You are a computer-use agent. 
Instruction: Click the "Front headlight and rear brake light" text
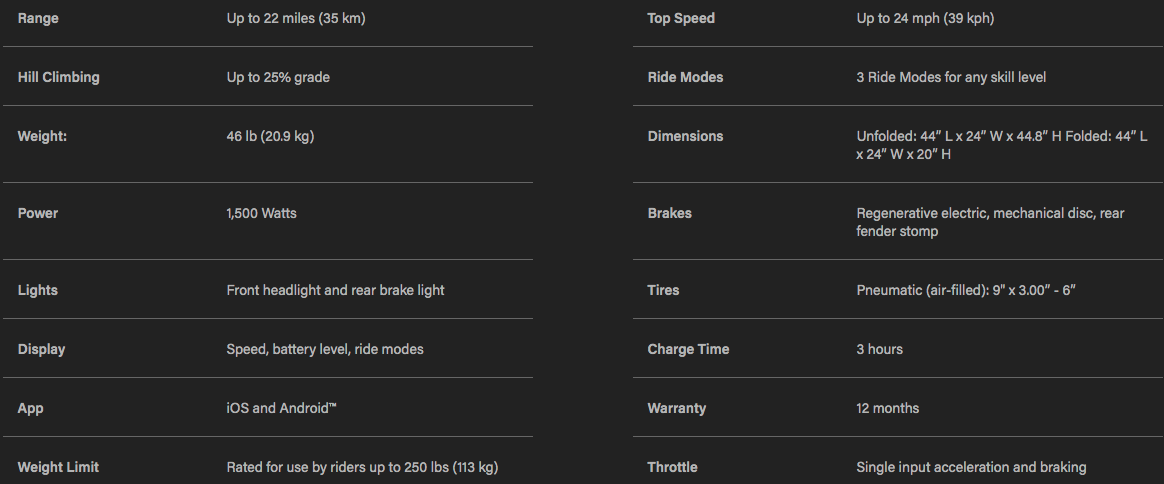coord(336,290)
